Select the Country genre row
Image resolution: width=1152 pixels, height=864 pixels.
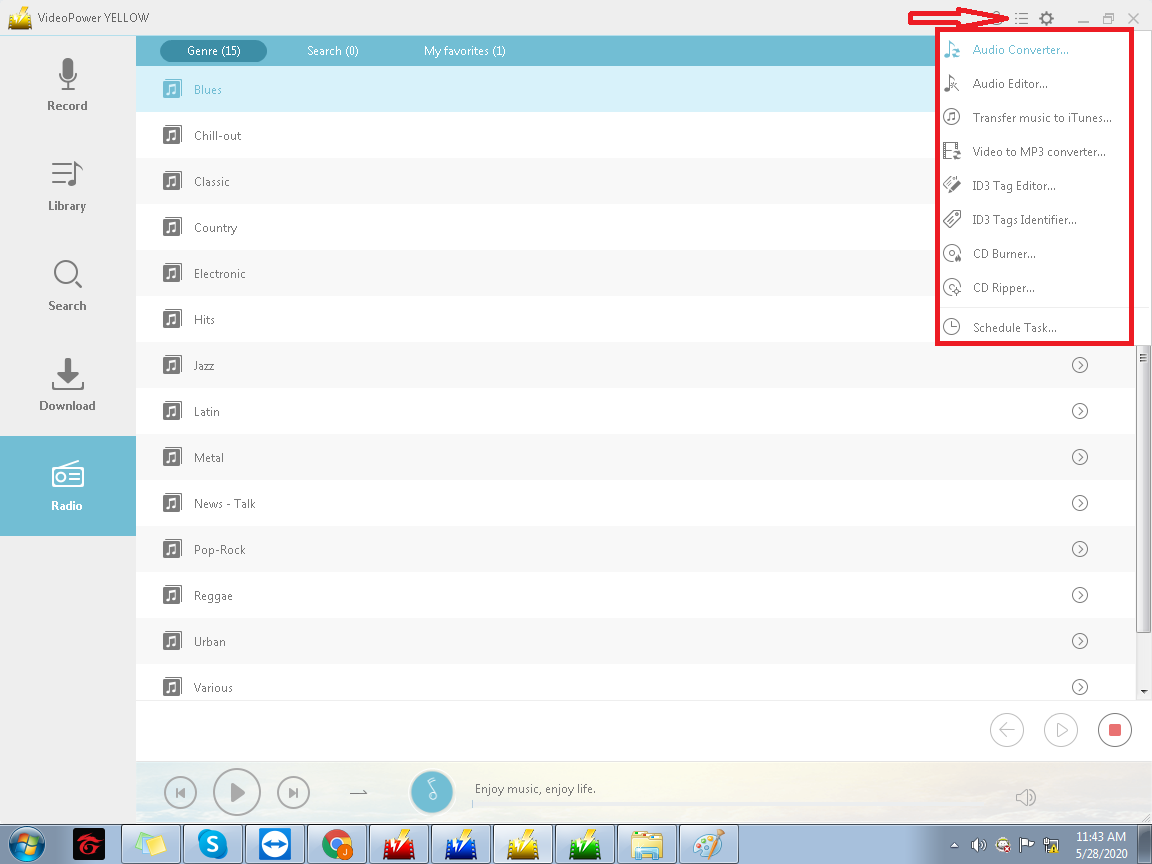pos(215,228)
